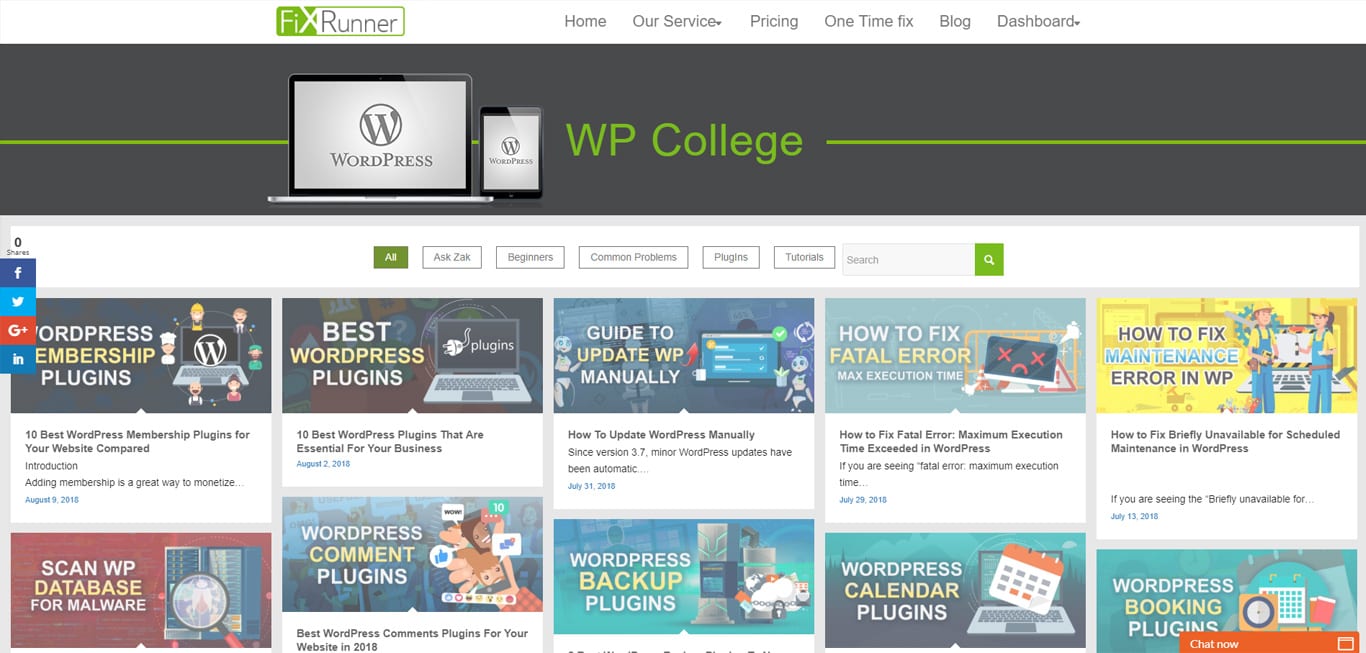Open 'How To Update WordPress Manually' link
Viewport: 1366px width, 653px height.
661,435
